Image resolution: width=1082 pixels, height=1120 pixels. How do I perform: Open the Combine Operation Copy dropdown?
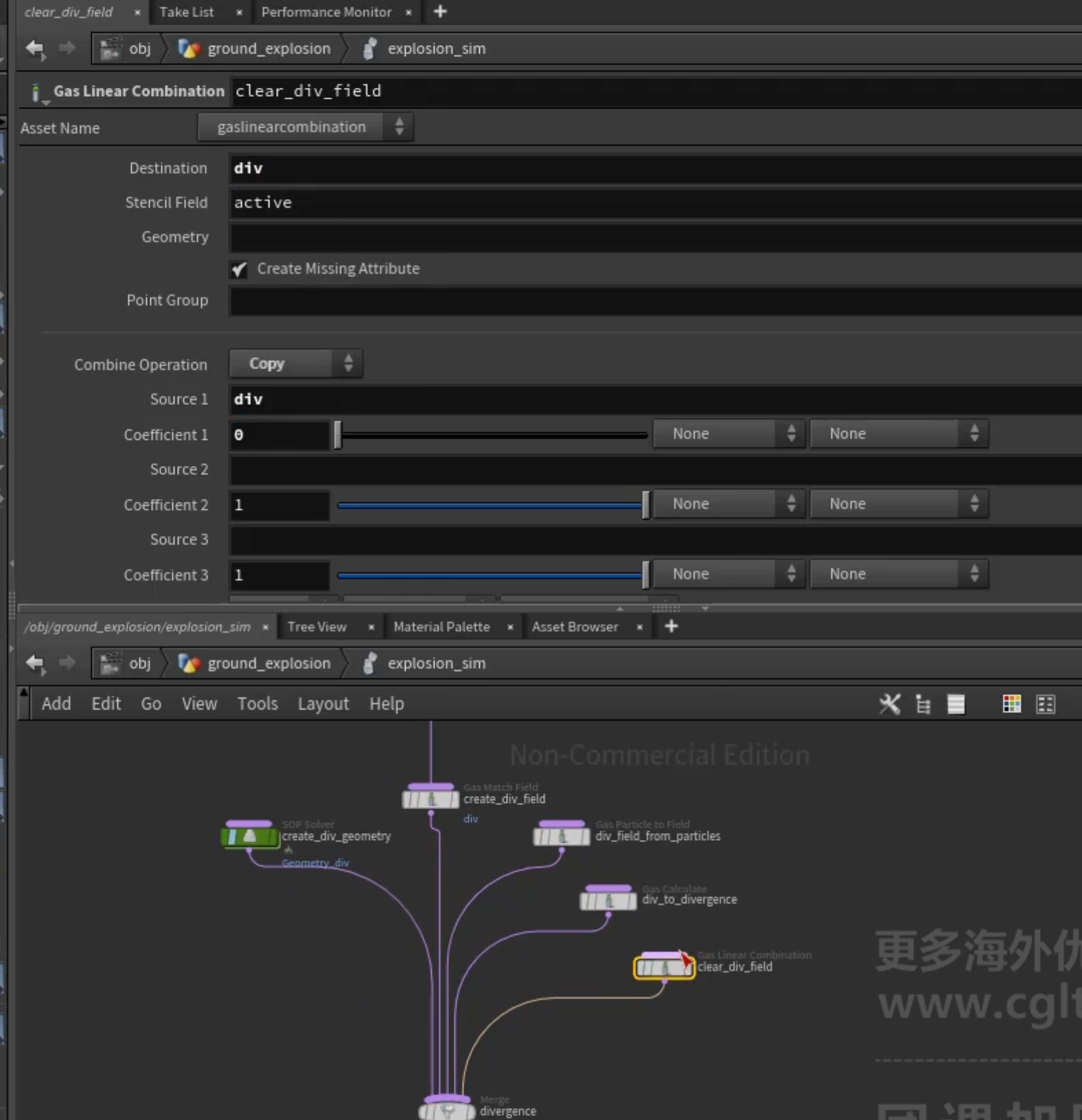pos(296,364)
